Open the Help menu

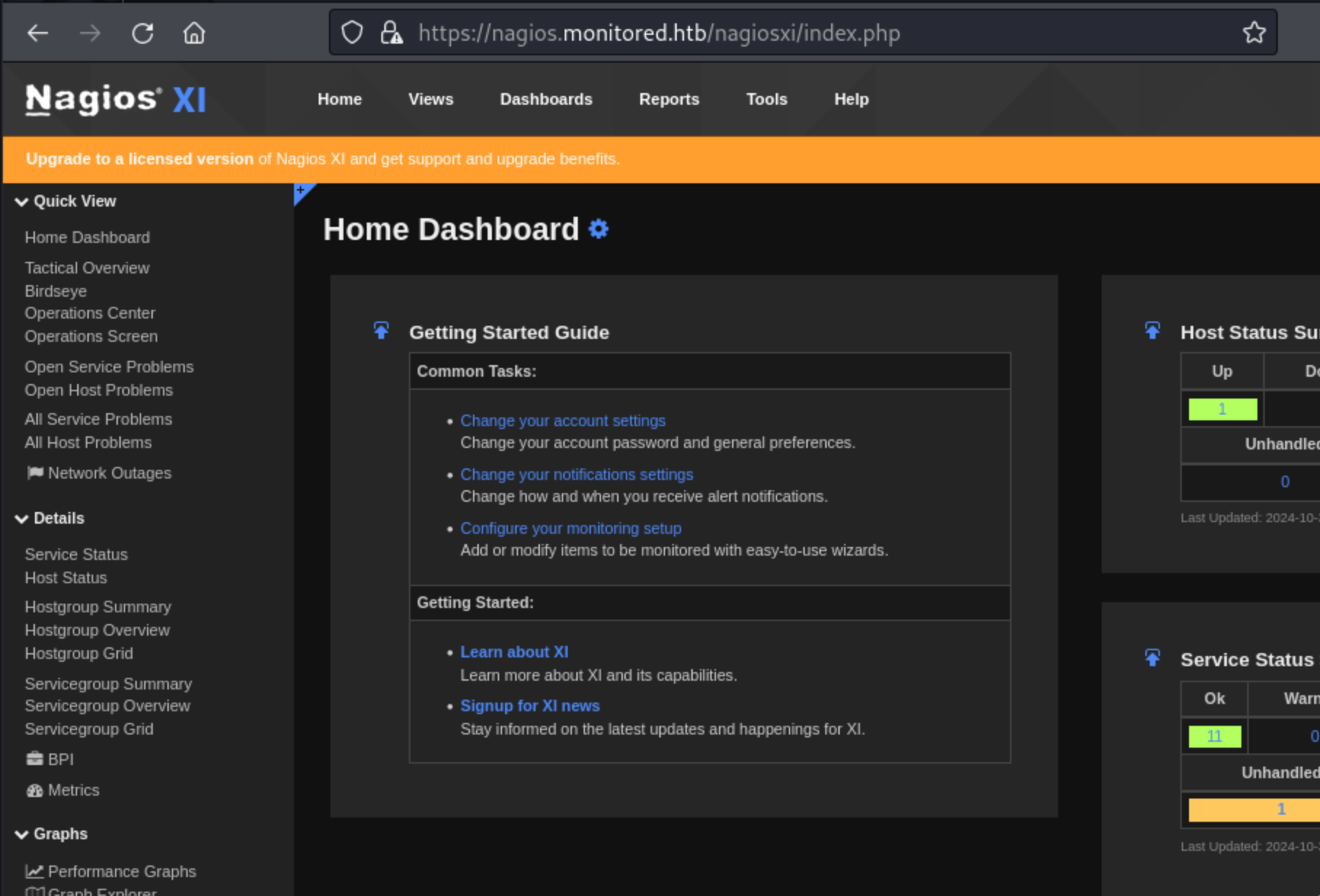point(851,100)
